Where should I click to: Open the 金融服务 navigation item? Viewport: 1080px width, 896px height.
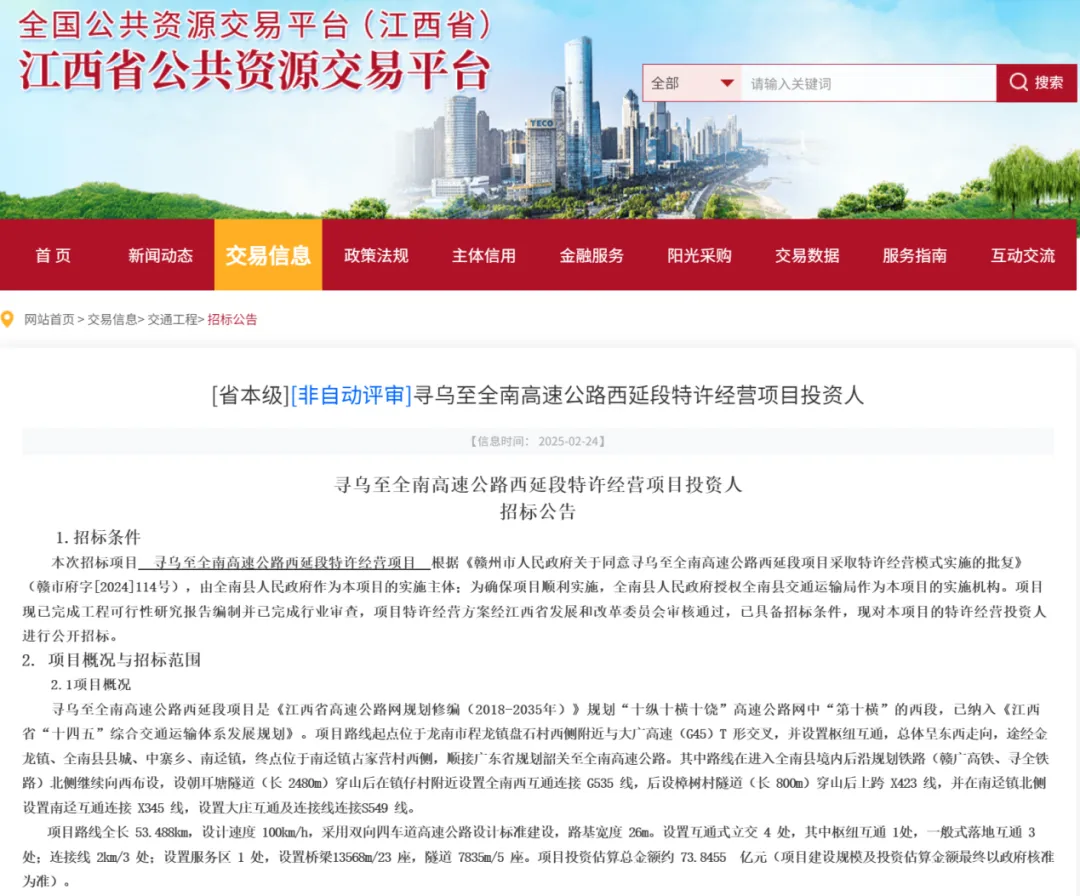(592, 255)
